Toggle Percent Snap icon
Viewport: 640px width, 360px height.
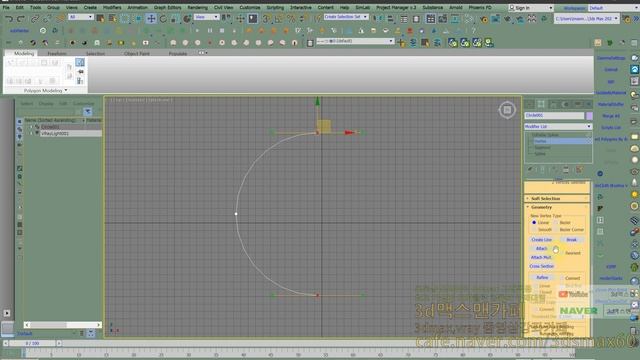(291, 18)
